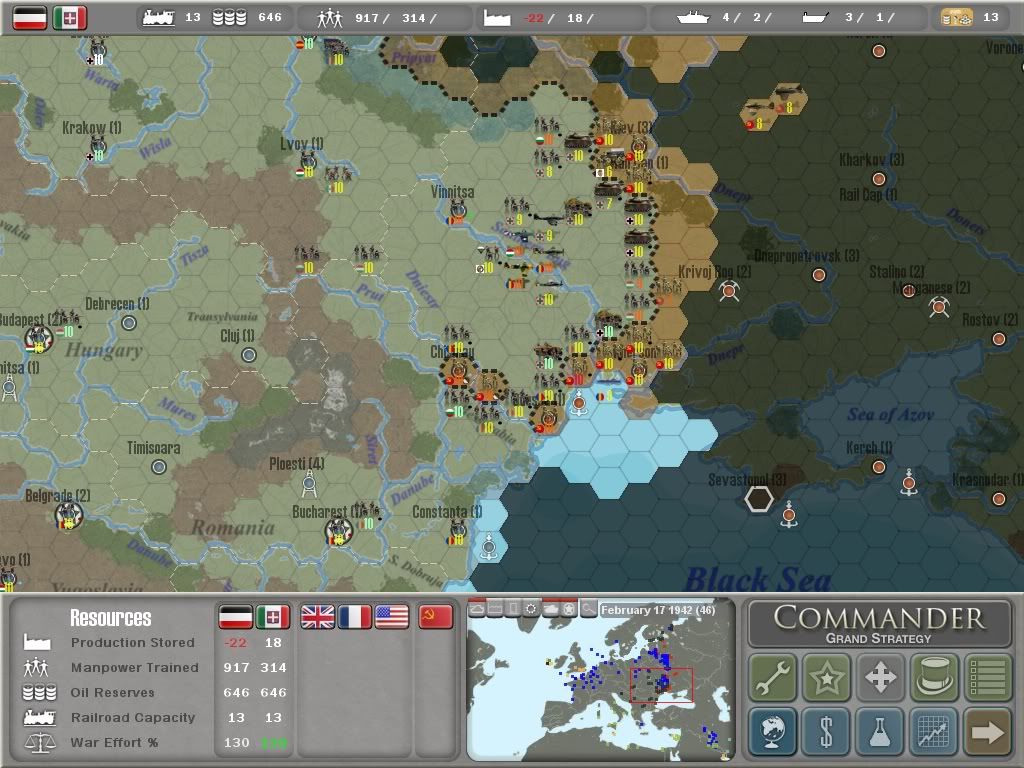Select the unit at Krakow
This screenshot has height=768, width=1024.
point(98,149)
